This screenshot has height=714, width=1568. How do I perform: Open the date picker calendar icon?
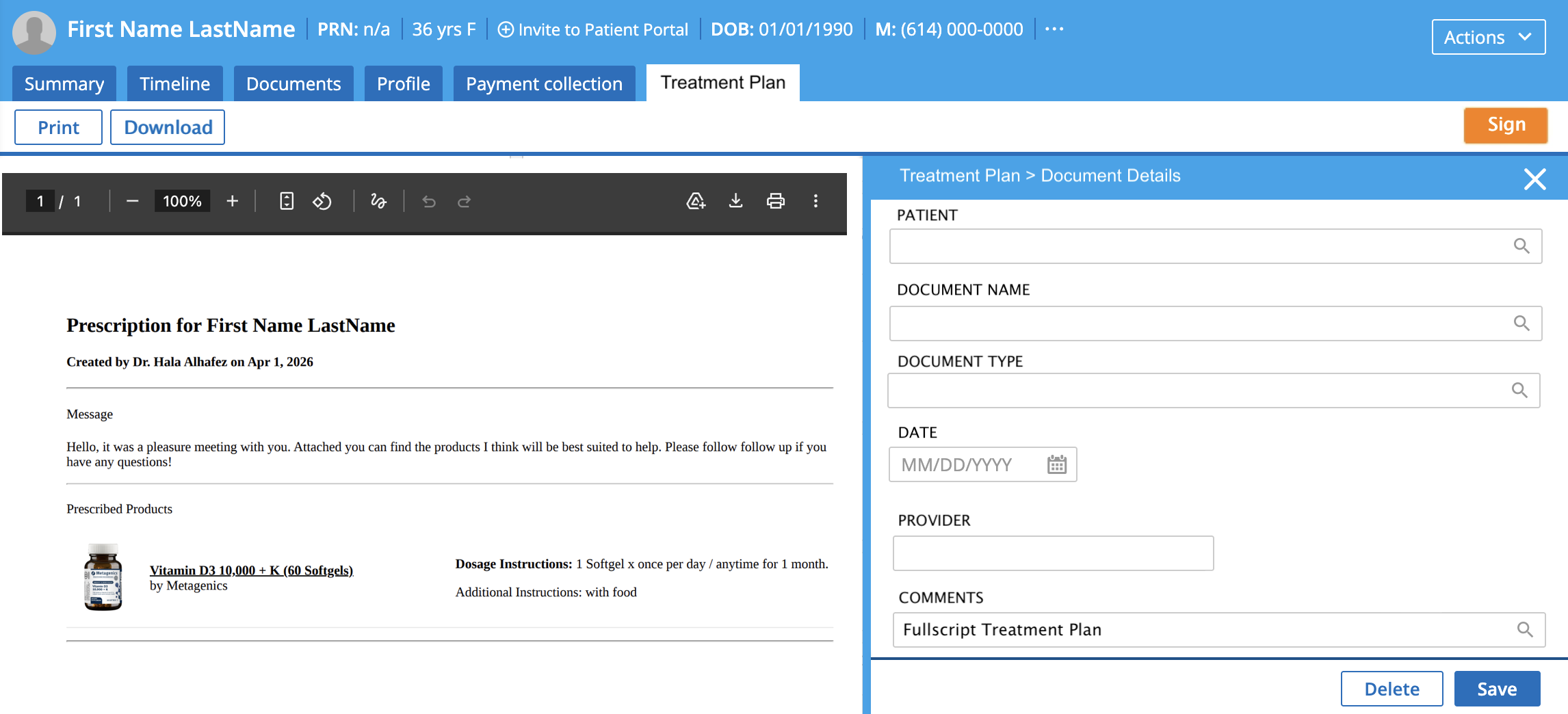pos(1056,465)
